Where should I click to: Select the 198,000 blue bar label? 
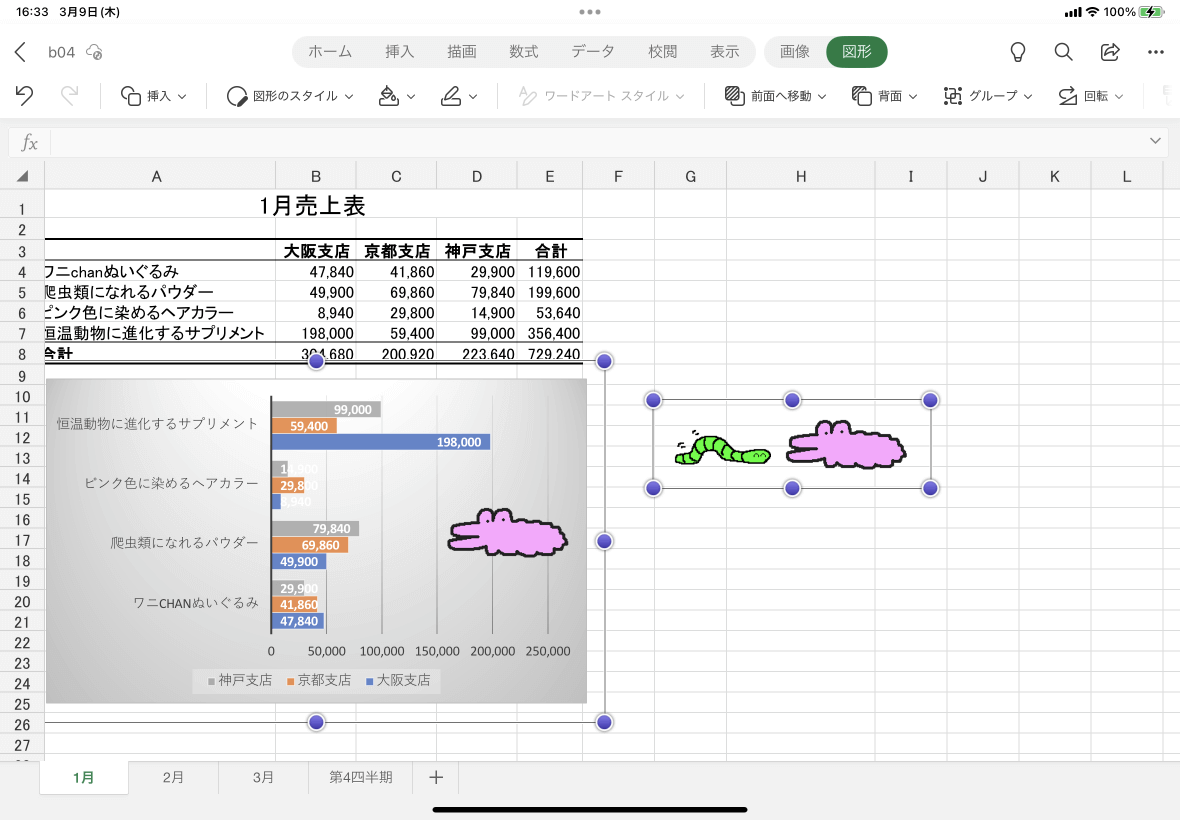click(458, 442)
